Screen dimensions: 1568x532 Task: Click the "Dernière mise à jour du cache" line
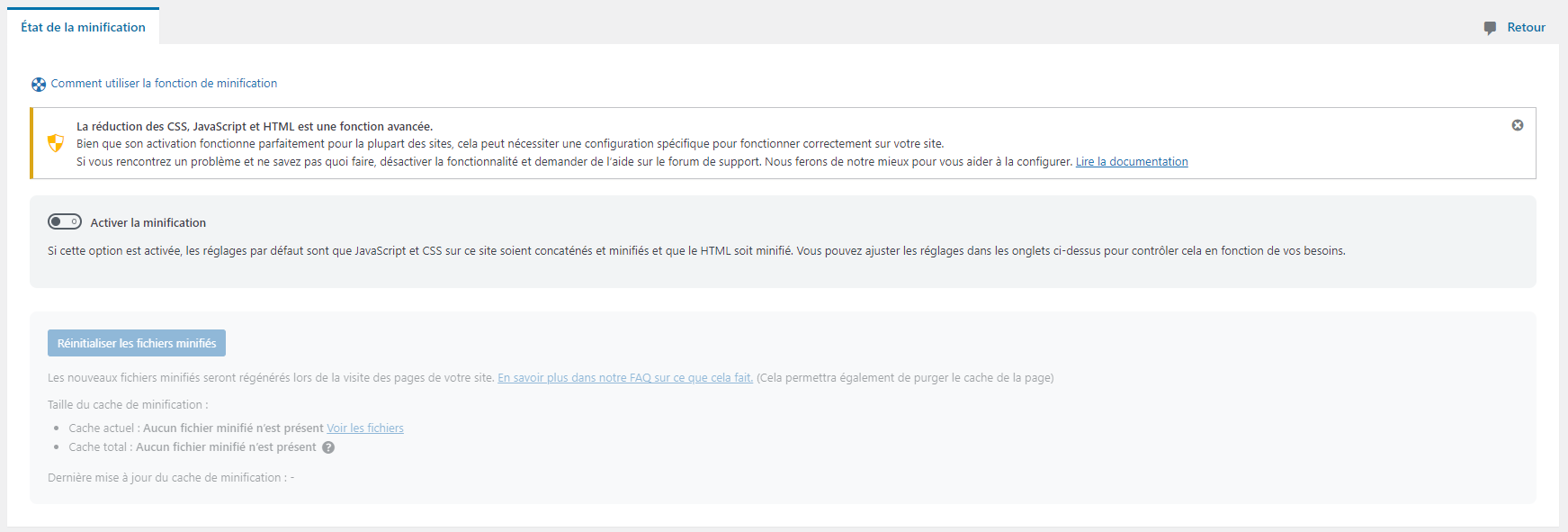(x=170, y=478)
